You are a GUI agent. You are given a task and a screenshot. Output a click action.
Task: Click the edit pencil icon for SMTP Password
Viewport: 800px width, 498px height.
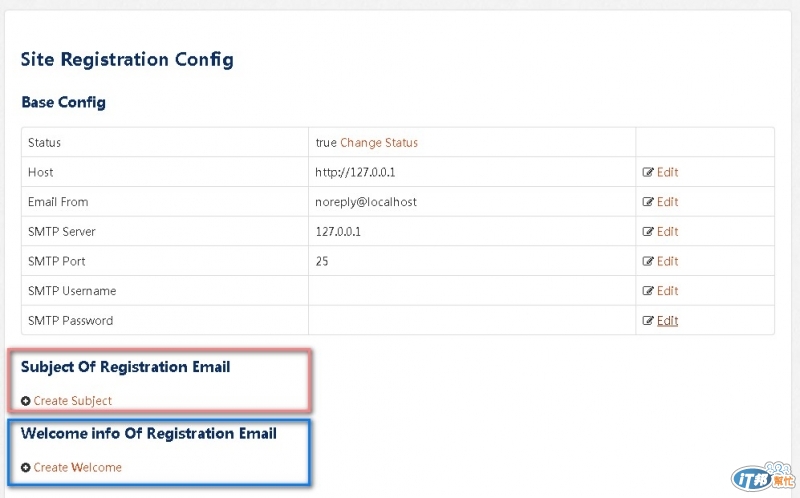click(x=647, y=321)
